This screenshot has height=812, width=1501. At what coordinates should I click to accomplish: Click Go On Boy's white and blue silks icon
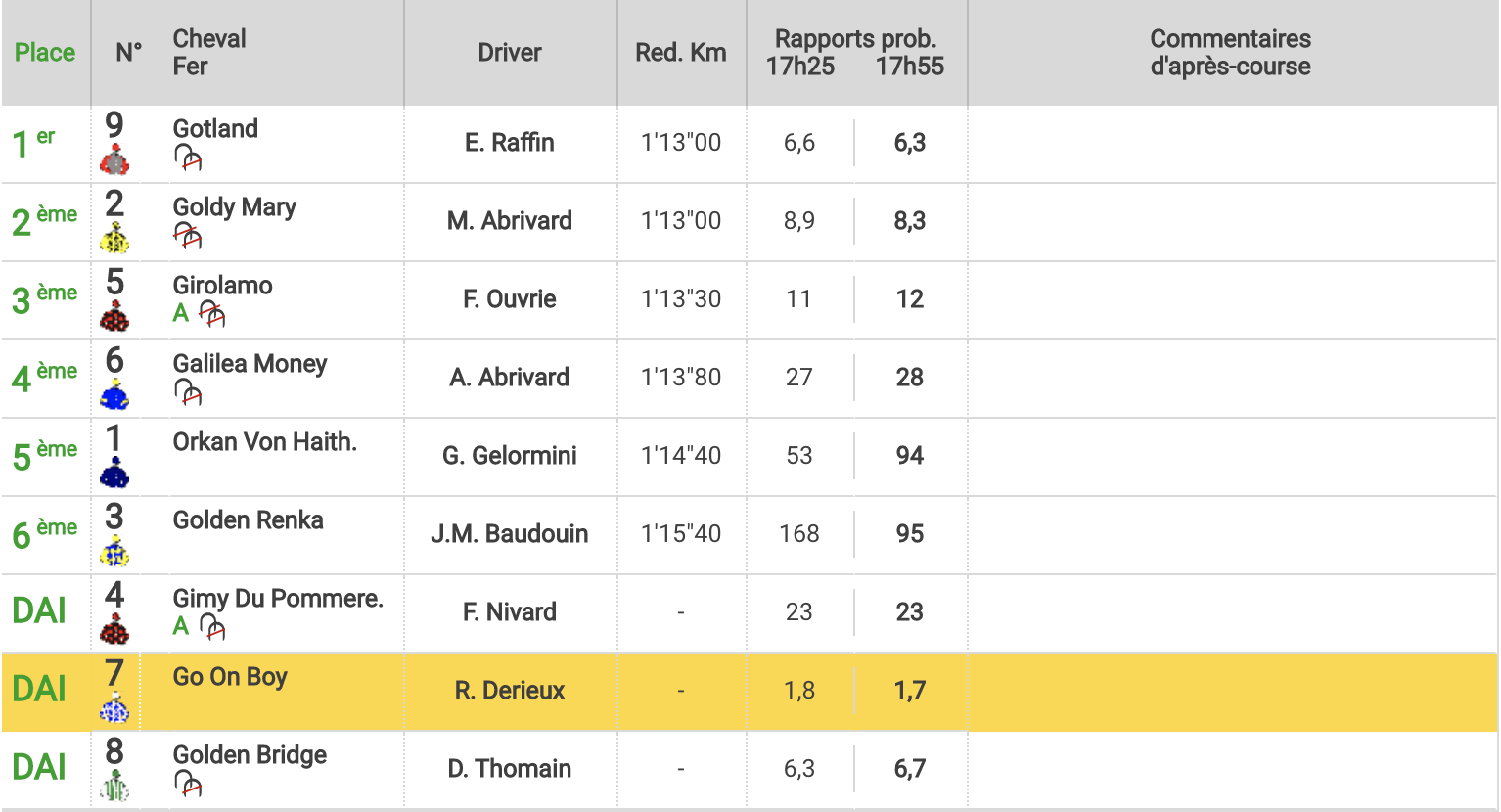[x=114, y=707]
